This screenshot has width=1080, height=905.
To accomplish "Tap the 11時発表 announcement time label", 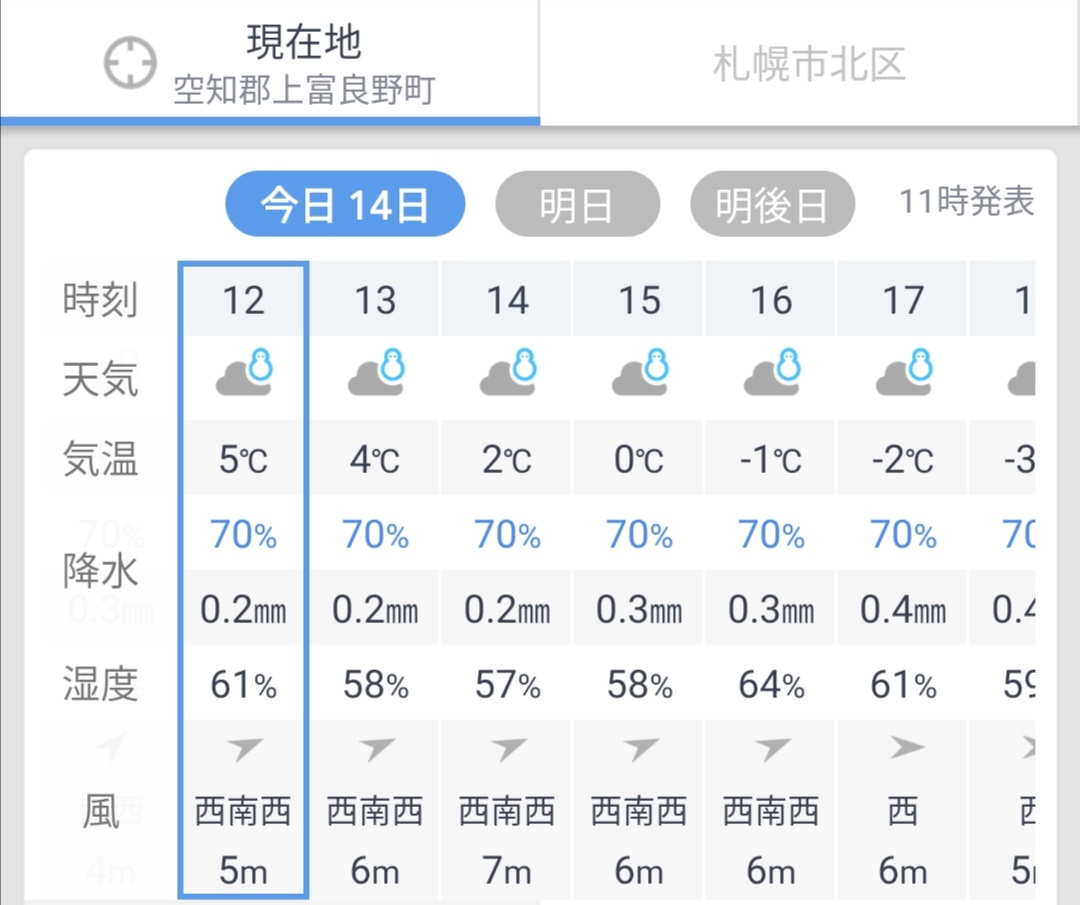I will pyautogui.click(x=966, y=202).
